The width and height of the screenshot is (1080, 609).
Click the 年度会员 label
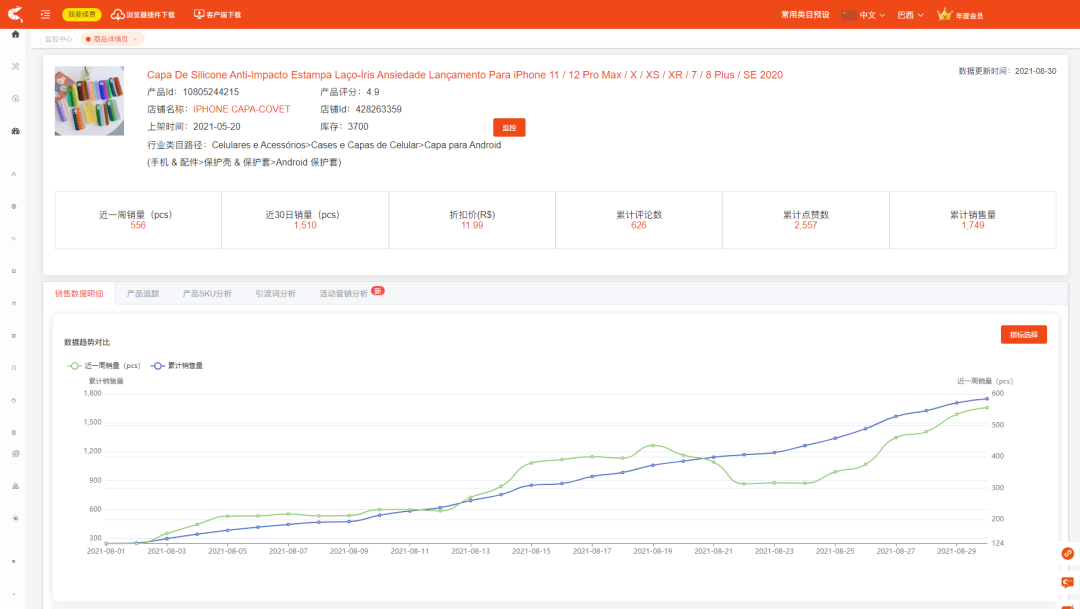pos(969,16)
